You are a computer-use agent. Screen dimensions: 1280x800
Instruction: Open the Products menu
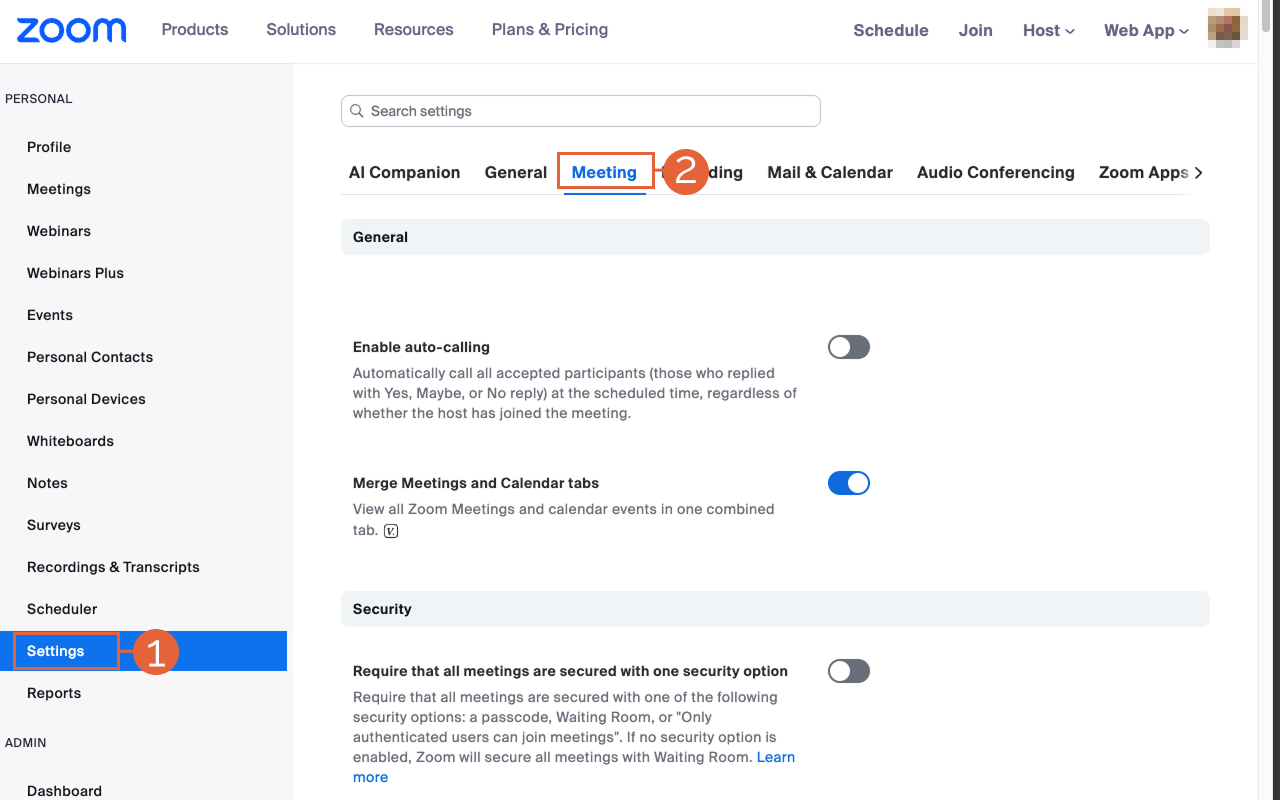pos(194,30)
